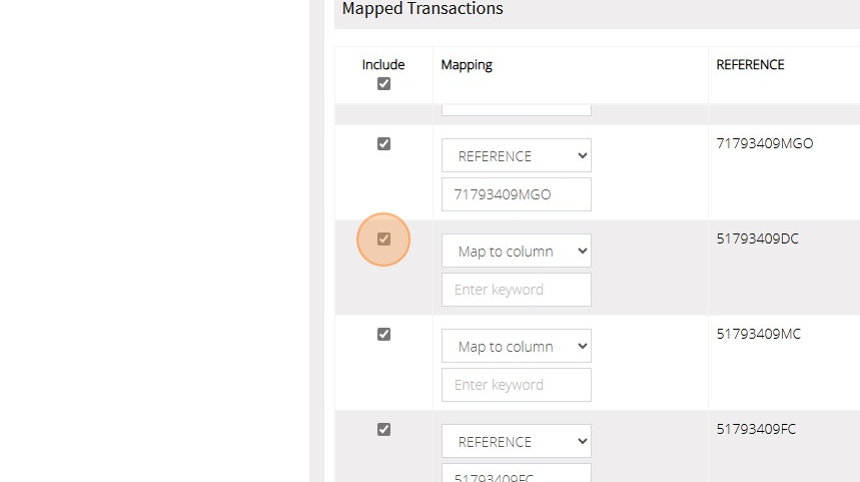Toggle the Include select-all header checkbox

pyautogui.click(x=384, y=84)
